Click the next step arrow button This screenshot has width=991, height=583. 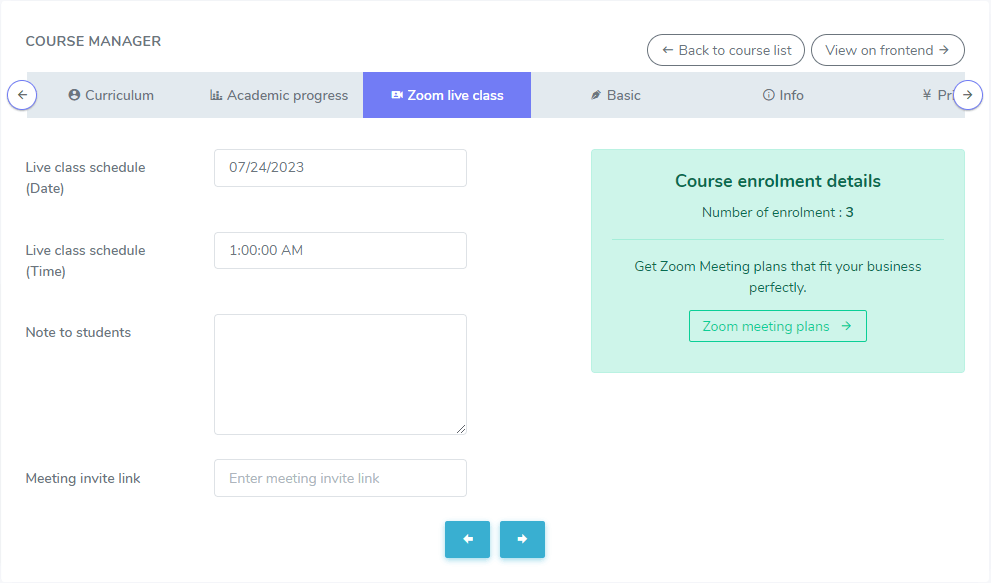click(522, 539)
